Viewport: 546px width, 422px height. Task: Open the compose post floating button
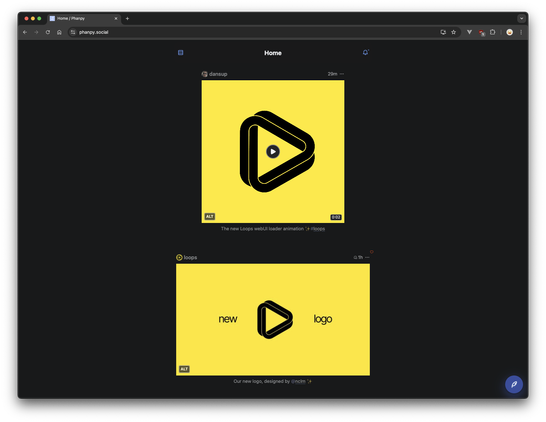(514, 384)
